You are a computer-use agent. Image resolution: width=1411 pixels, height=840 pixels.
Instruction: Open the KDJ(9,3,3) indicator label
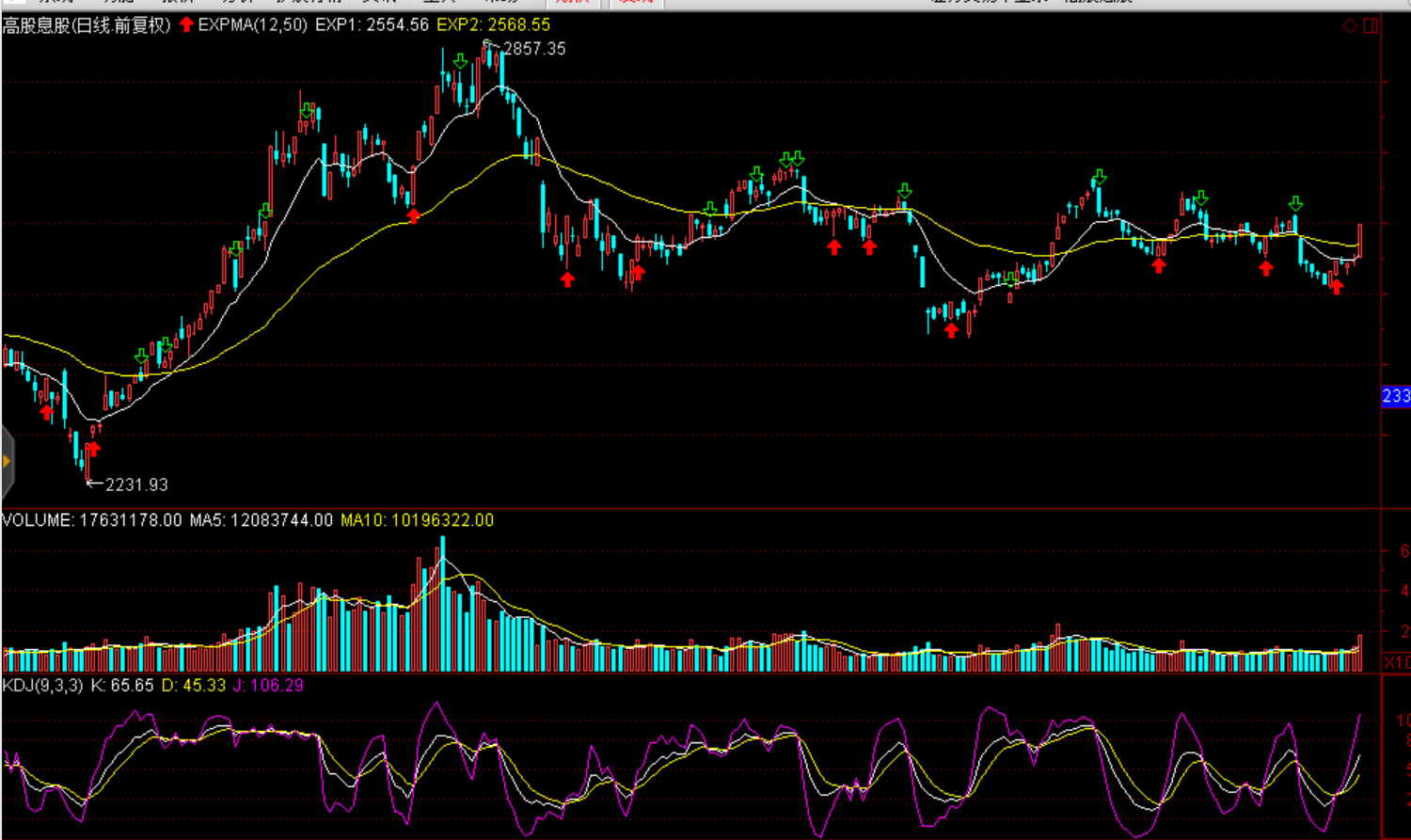[x=43, y=686]
